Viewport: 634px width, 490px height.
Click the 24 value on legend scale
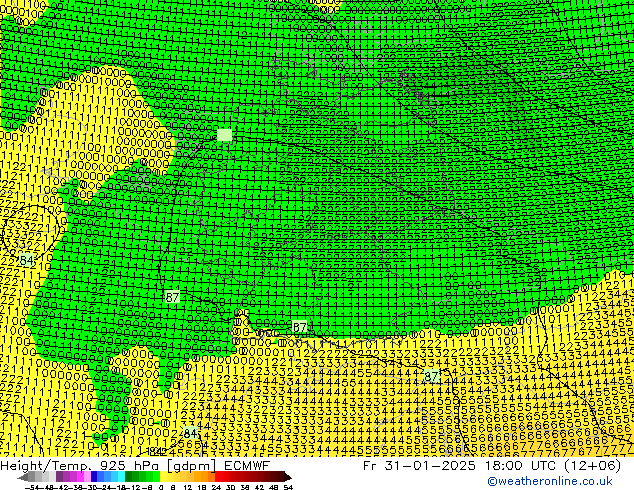click(x=216, y=488)
